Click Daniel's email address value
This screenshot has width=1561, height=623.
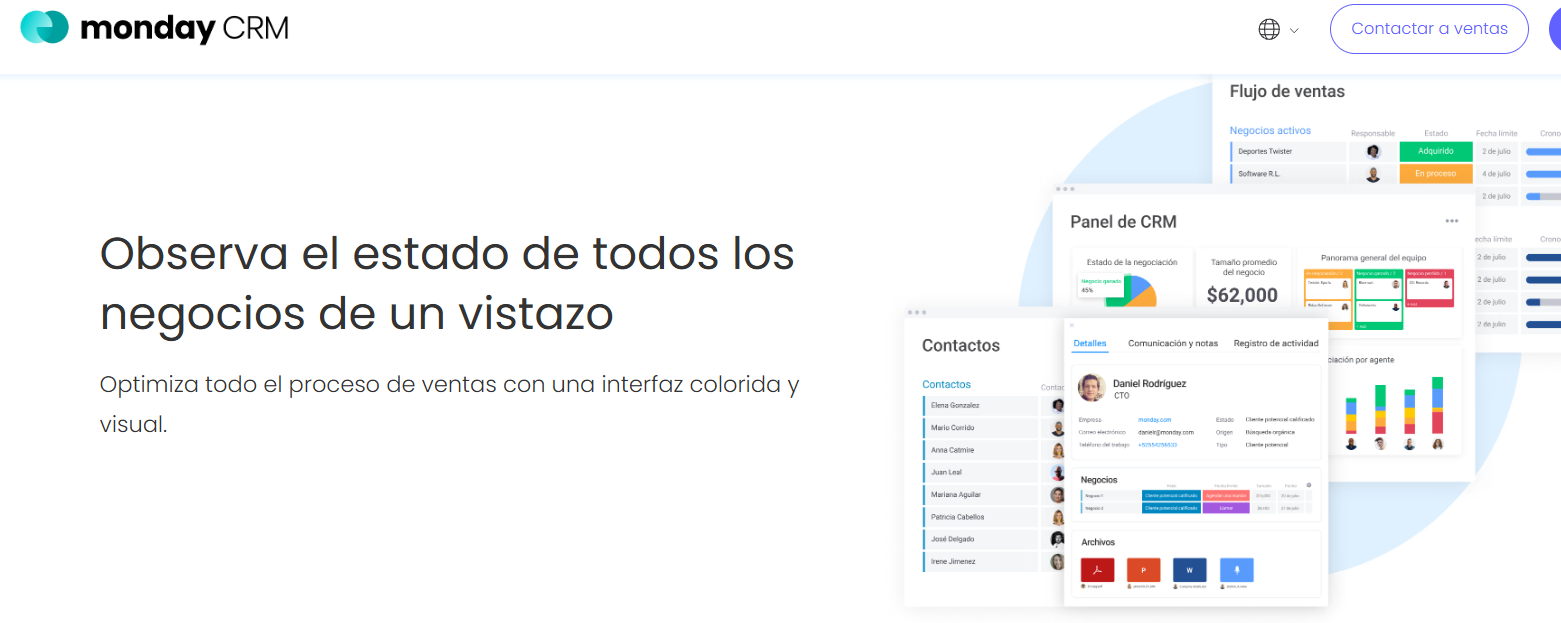tap(1166, 432)
